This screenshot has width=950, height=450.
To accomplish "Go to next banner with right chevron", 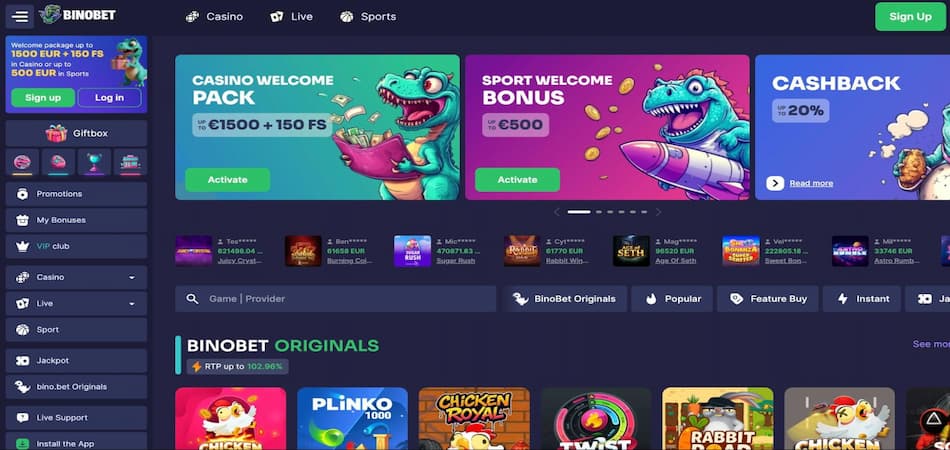I will point(659,212).
